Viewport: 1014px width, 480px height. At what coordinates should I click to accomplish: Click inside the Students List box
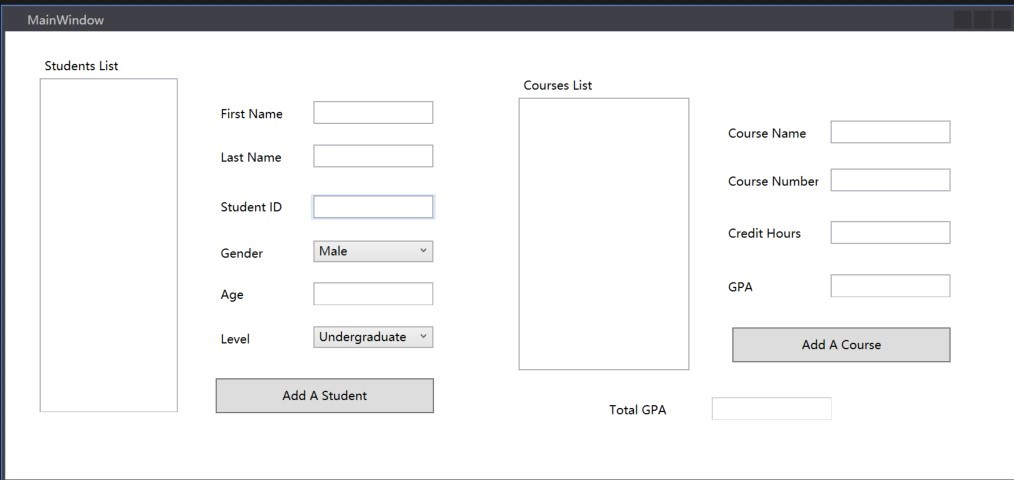pos(108,245)
